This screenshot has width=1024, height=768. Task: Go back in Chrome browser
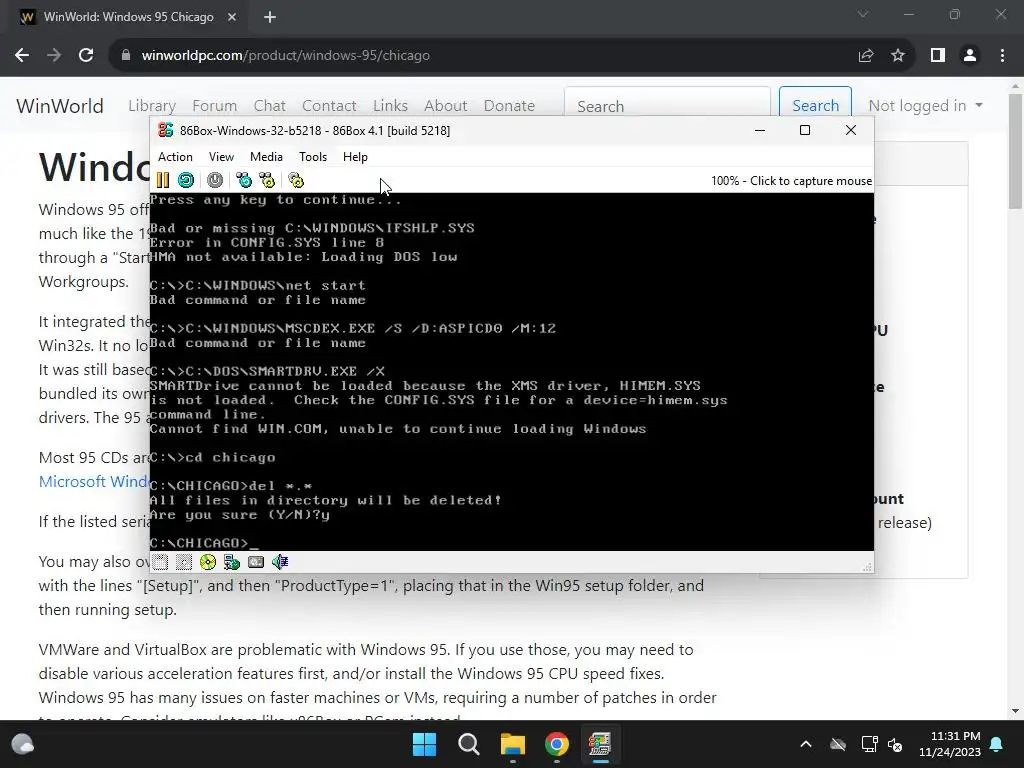pos(22,56)
